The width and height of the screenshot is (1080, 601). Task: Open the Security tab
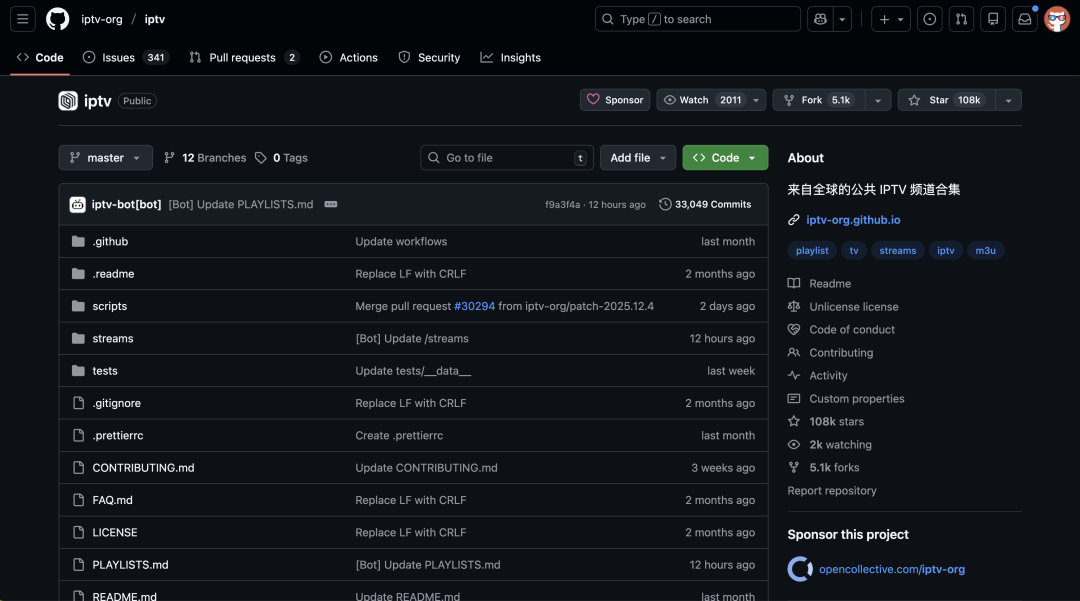(429, 58)
